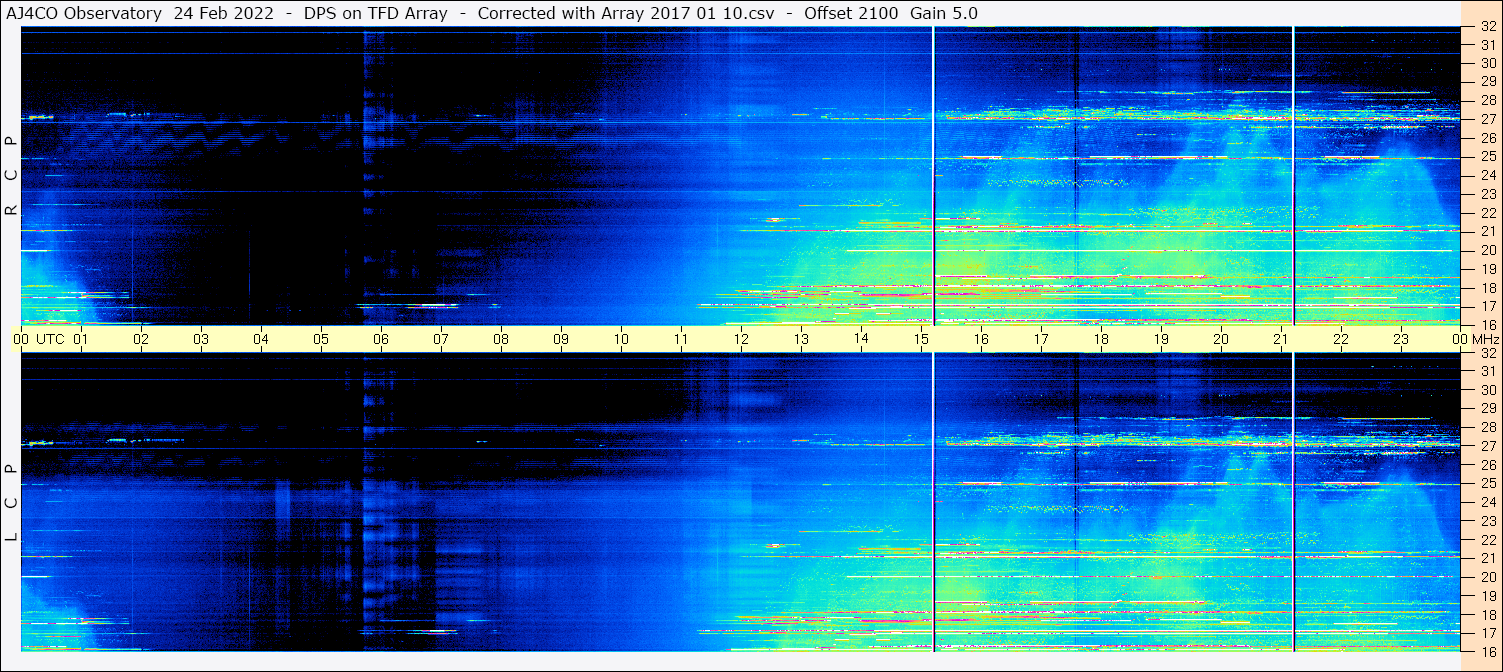Select hour "21" on the time axis
This screenshot has width=1503, height=672.
(x=1281, y=339)
